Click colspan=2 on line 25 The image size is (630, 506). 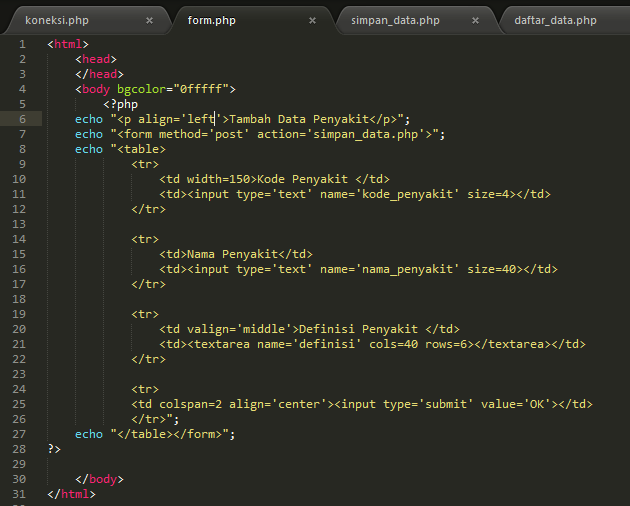tap(190, 404)
